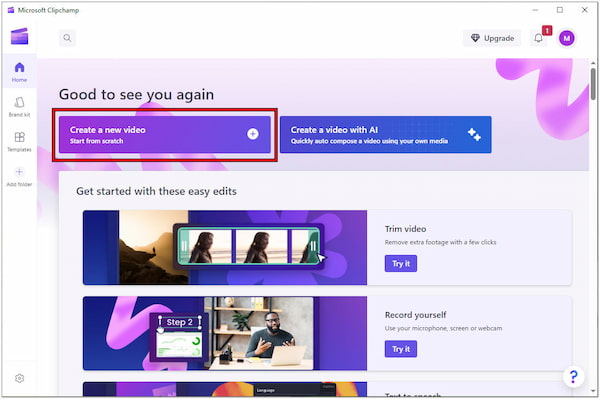Image resolution: width=600 pixels, height=399 pixels.
Task: Click the Clipchamp icon in title bar
Action: coord(11,10)
